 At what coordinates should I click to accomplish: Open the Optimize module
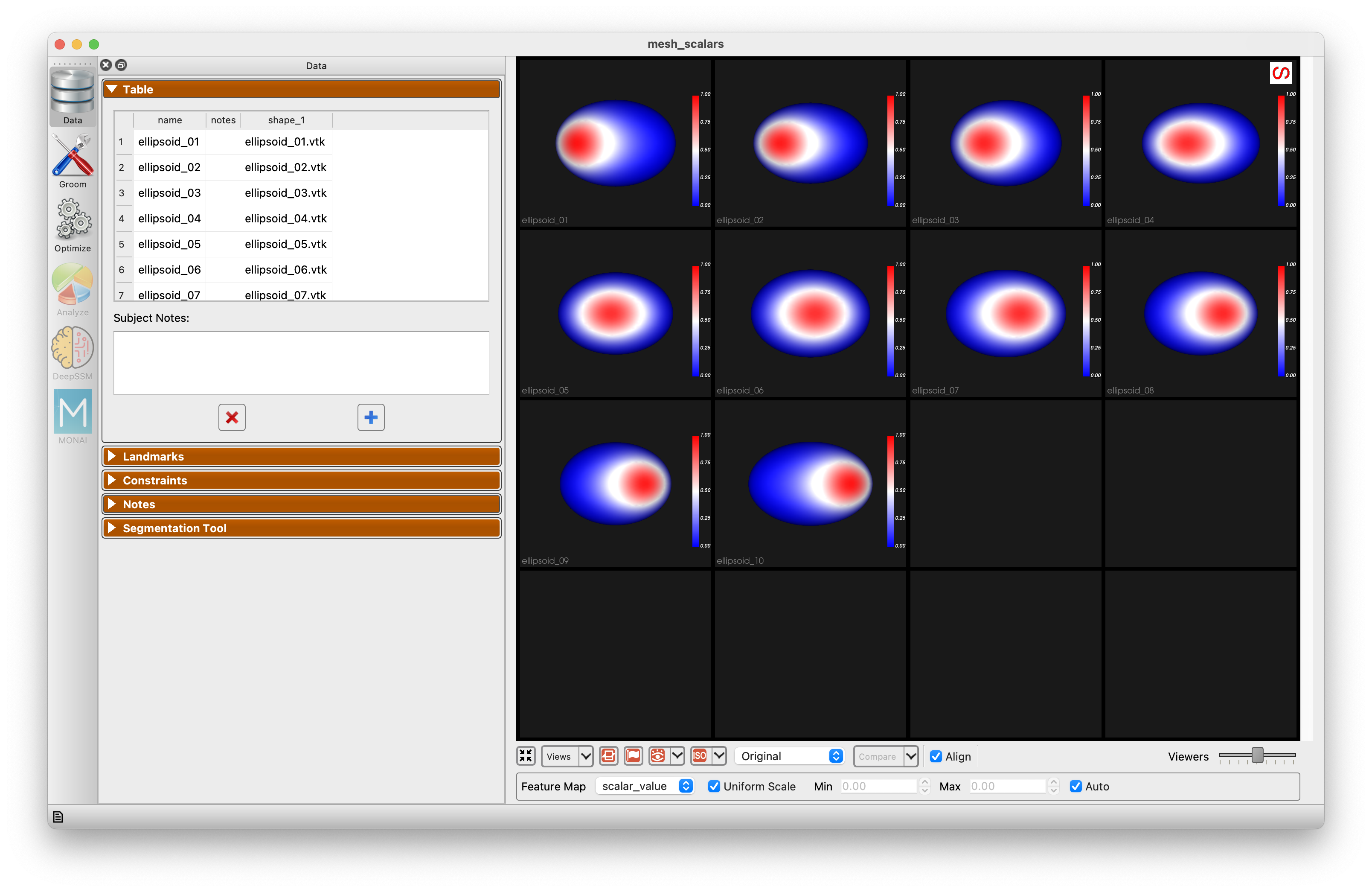(x=73, y=225)
